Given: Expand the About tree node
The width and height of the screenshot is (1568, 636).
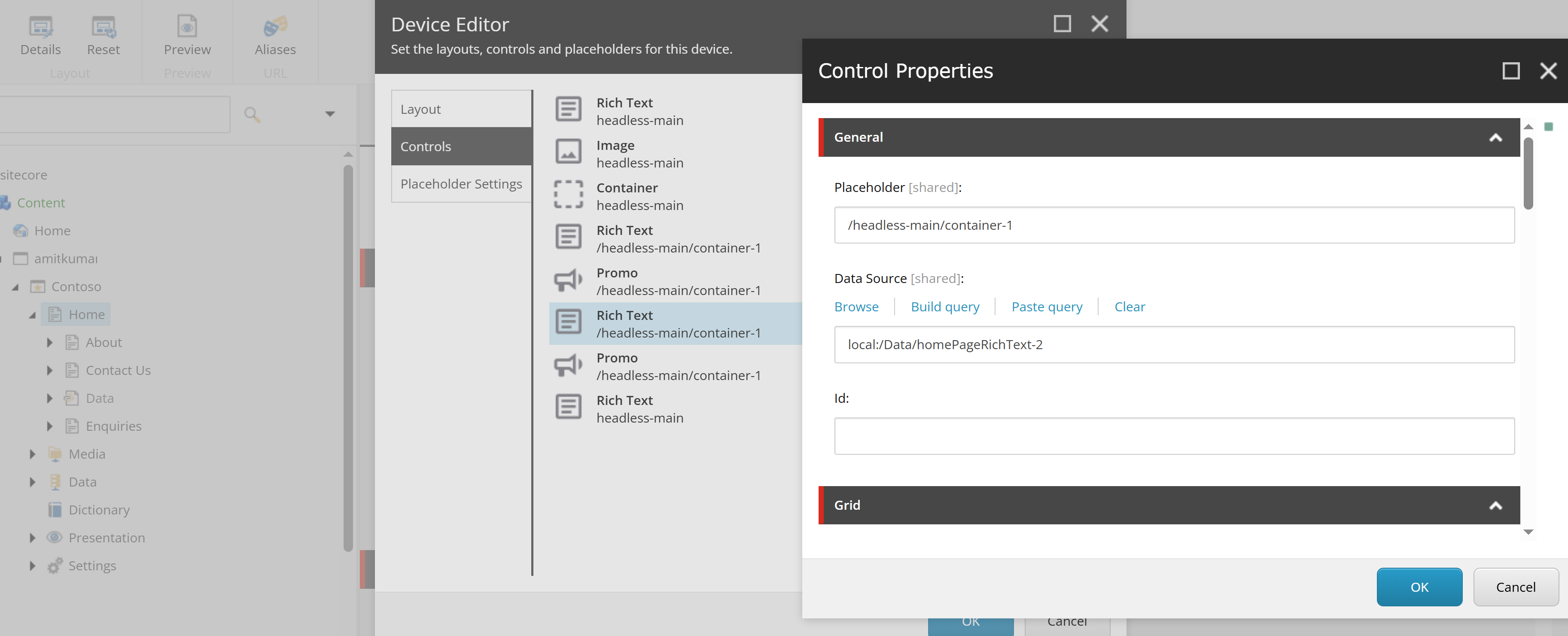Looking at the screenshot, I should tap(50, 343).
